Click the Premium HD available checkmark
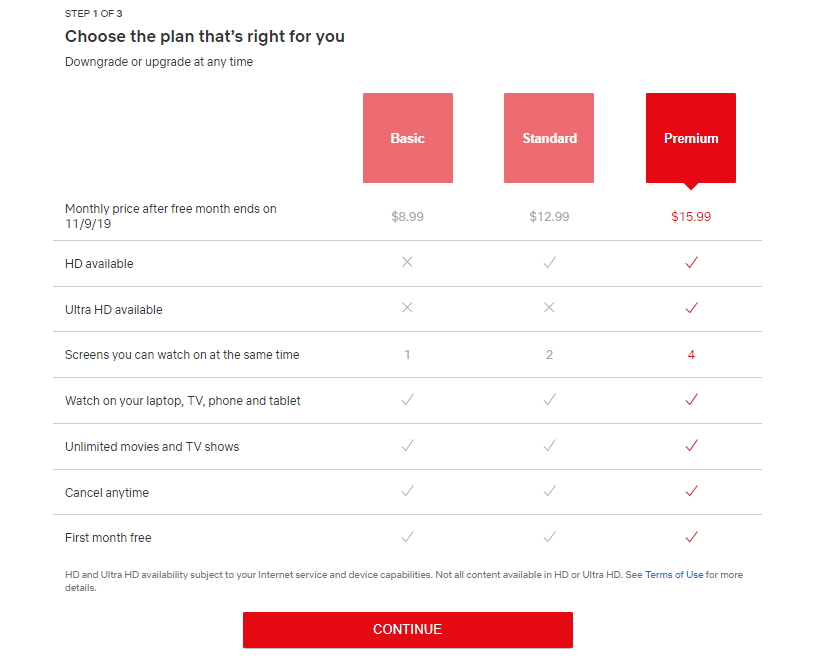 pos(690,262)
